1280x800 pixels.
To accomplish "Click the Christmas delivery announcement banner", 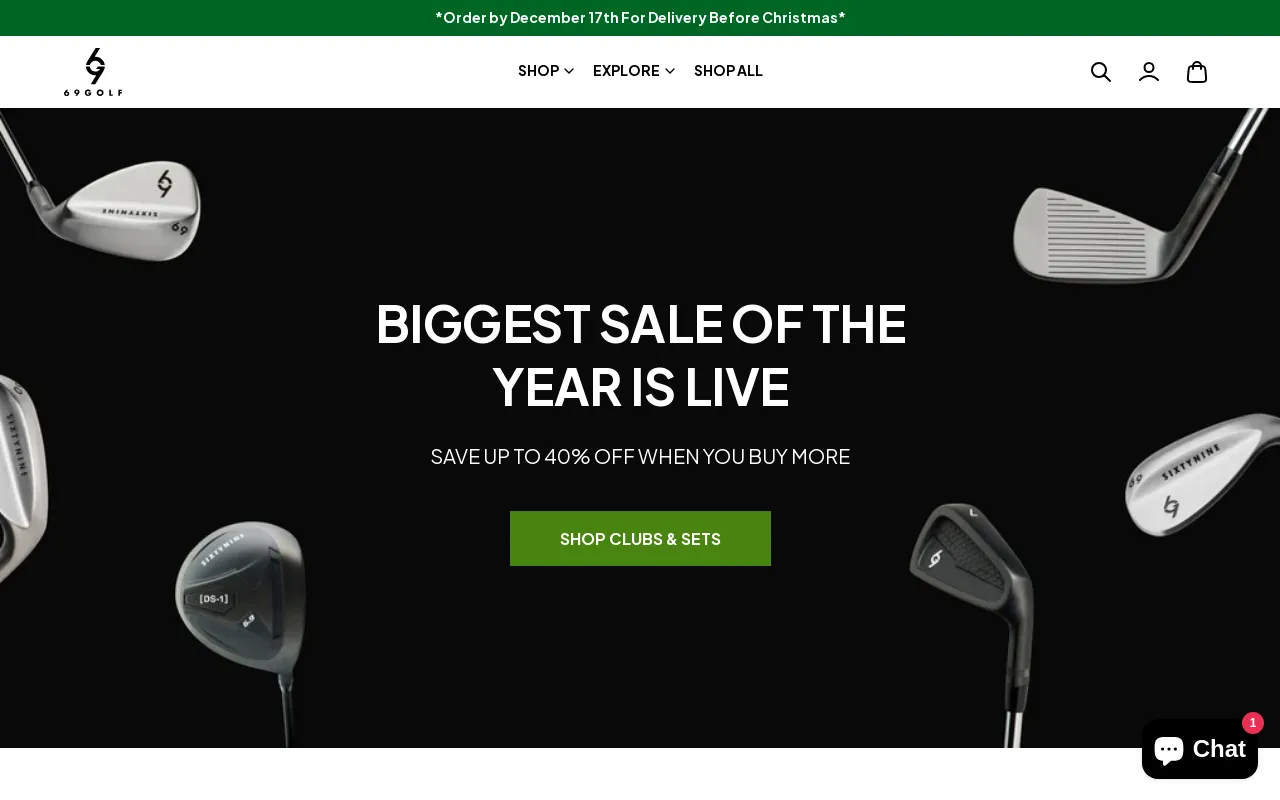I will 640,18.
